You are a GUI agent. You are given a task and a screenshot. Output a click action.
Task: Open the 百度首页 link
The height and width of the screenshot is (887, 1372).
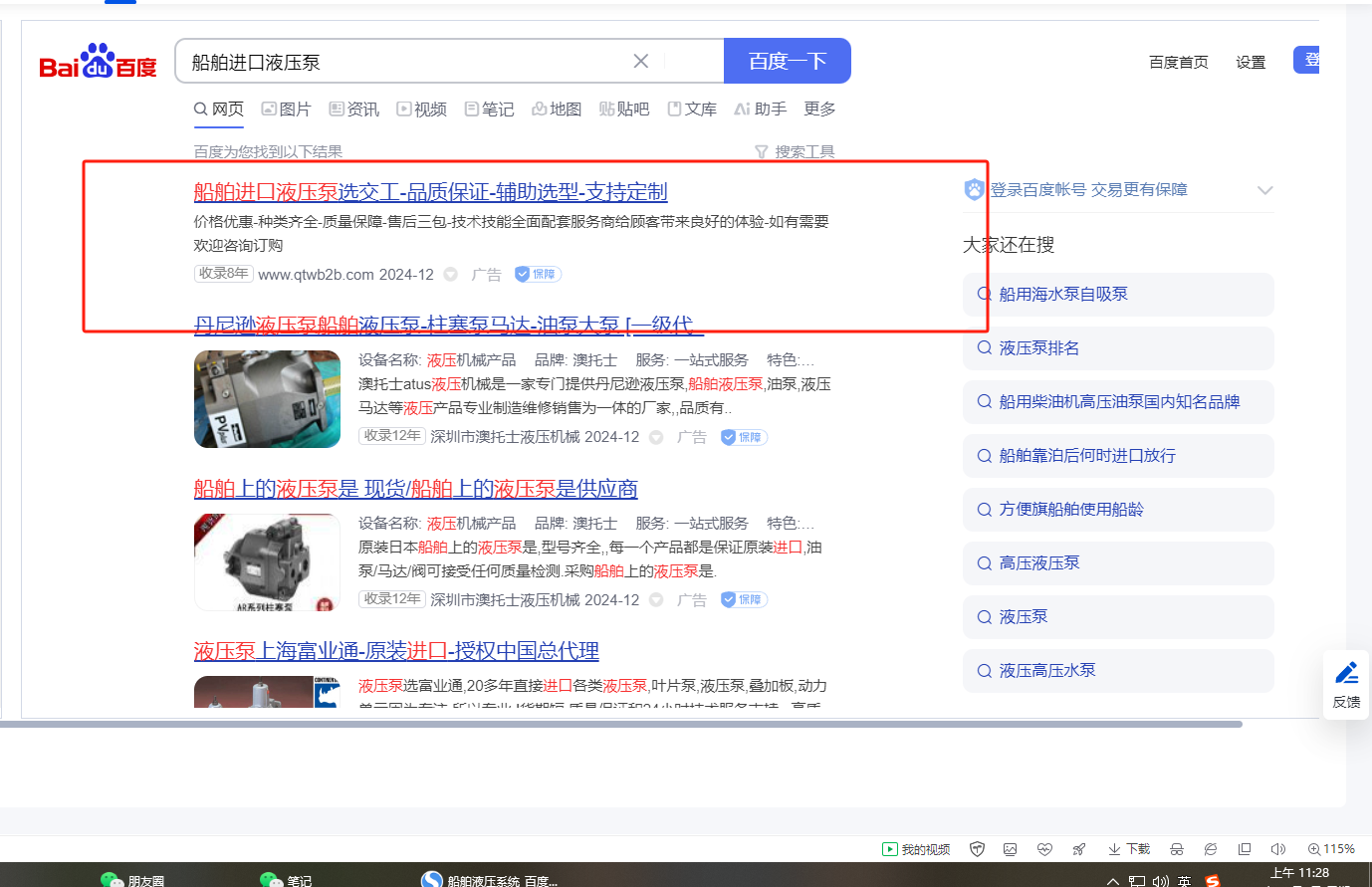point(1179,62)
